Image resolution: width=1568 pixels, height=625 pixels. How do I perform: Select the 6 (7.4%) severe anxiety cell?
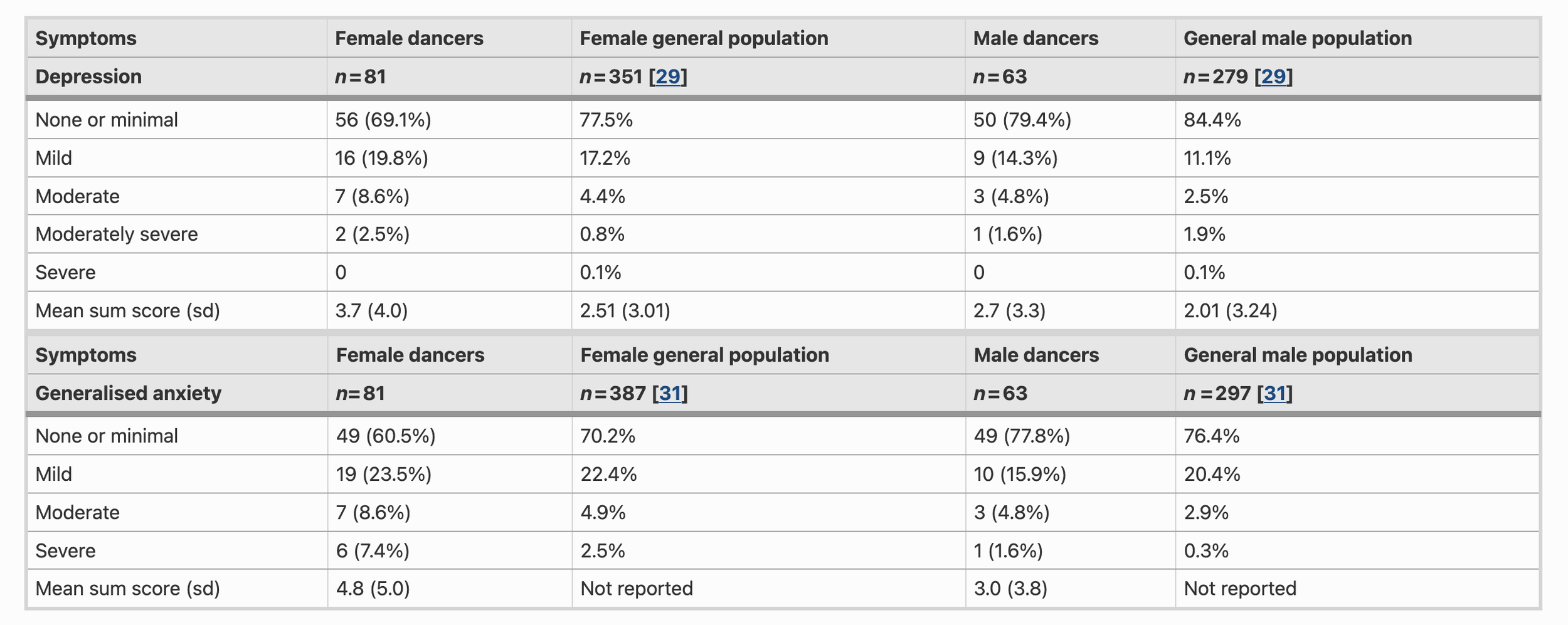pyautogui.click(x=373, y=550)
